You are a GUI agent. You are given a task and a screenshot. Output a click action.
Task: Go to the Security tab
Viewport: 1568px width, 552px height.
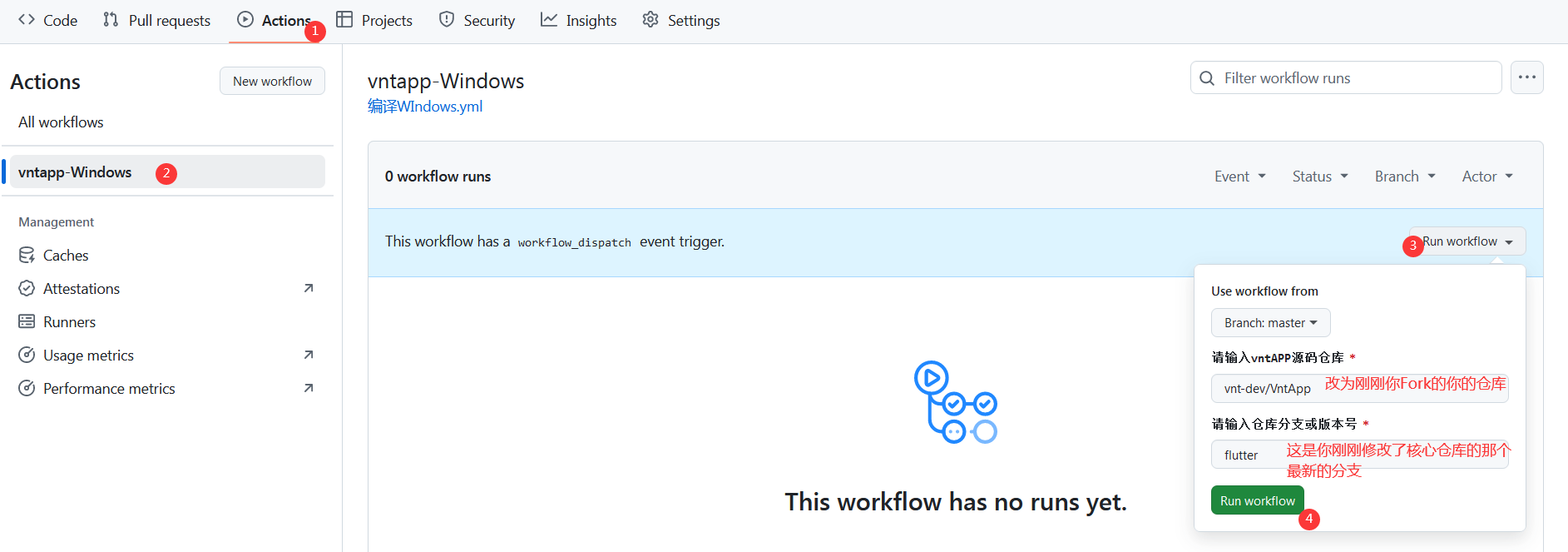(477, 20)
